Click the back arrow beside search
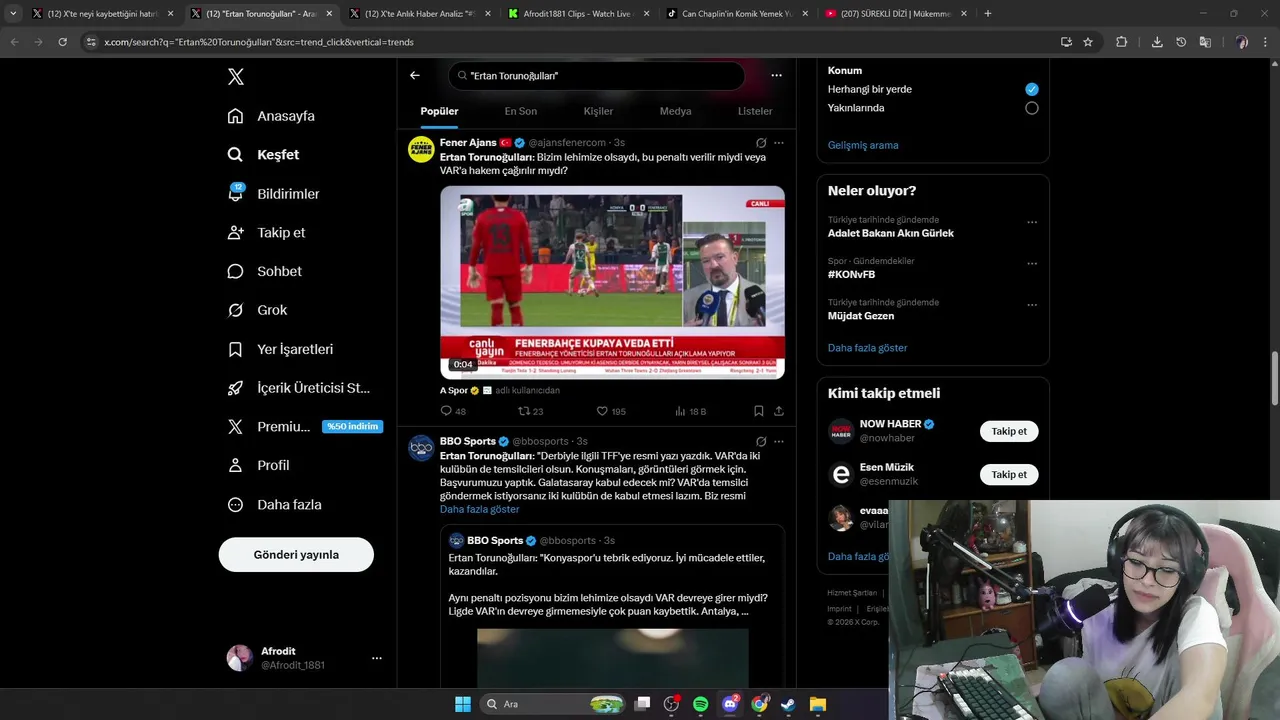The height and width of the screenshot is (720, 1280). (415, 75)
